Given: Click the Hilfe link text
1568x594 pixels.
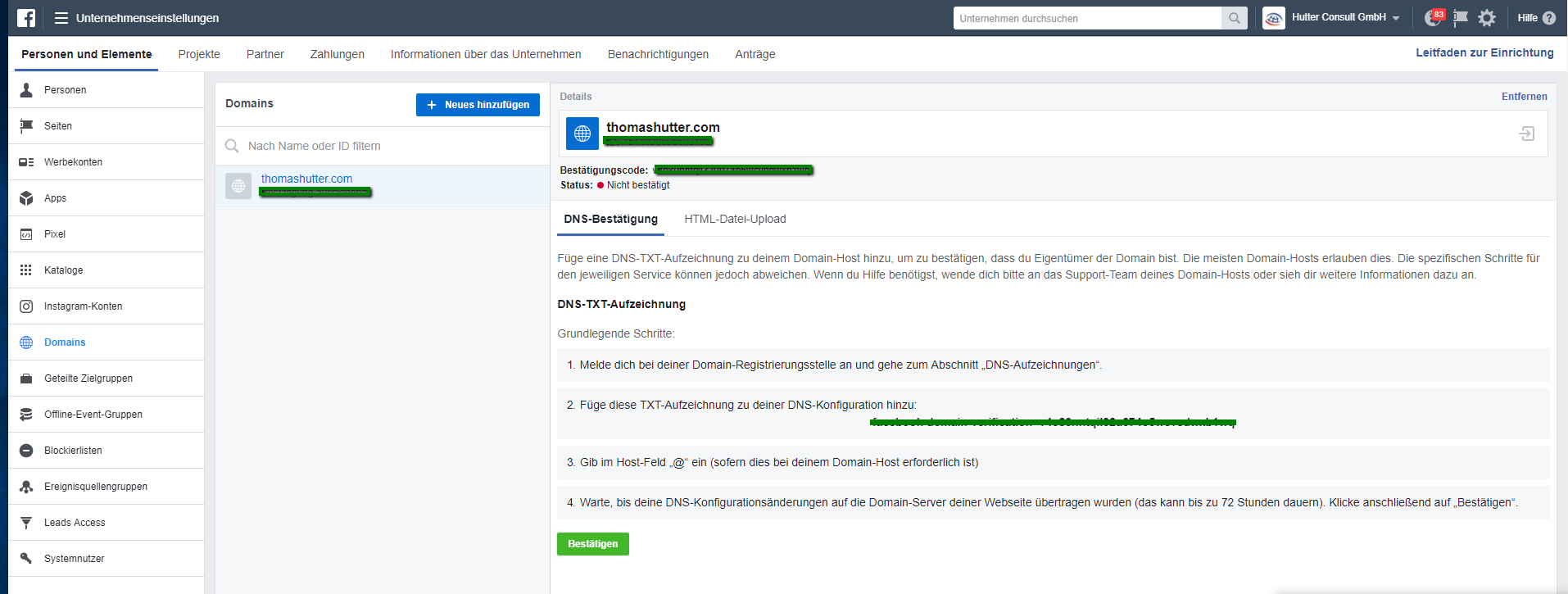Looking at the screenshot, I should coord(1527,18).
